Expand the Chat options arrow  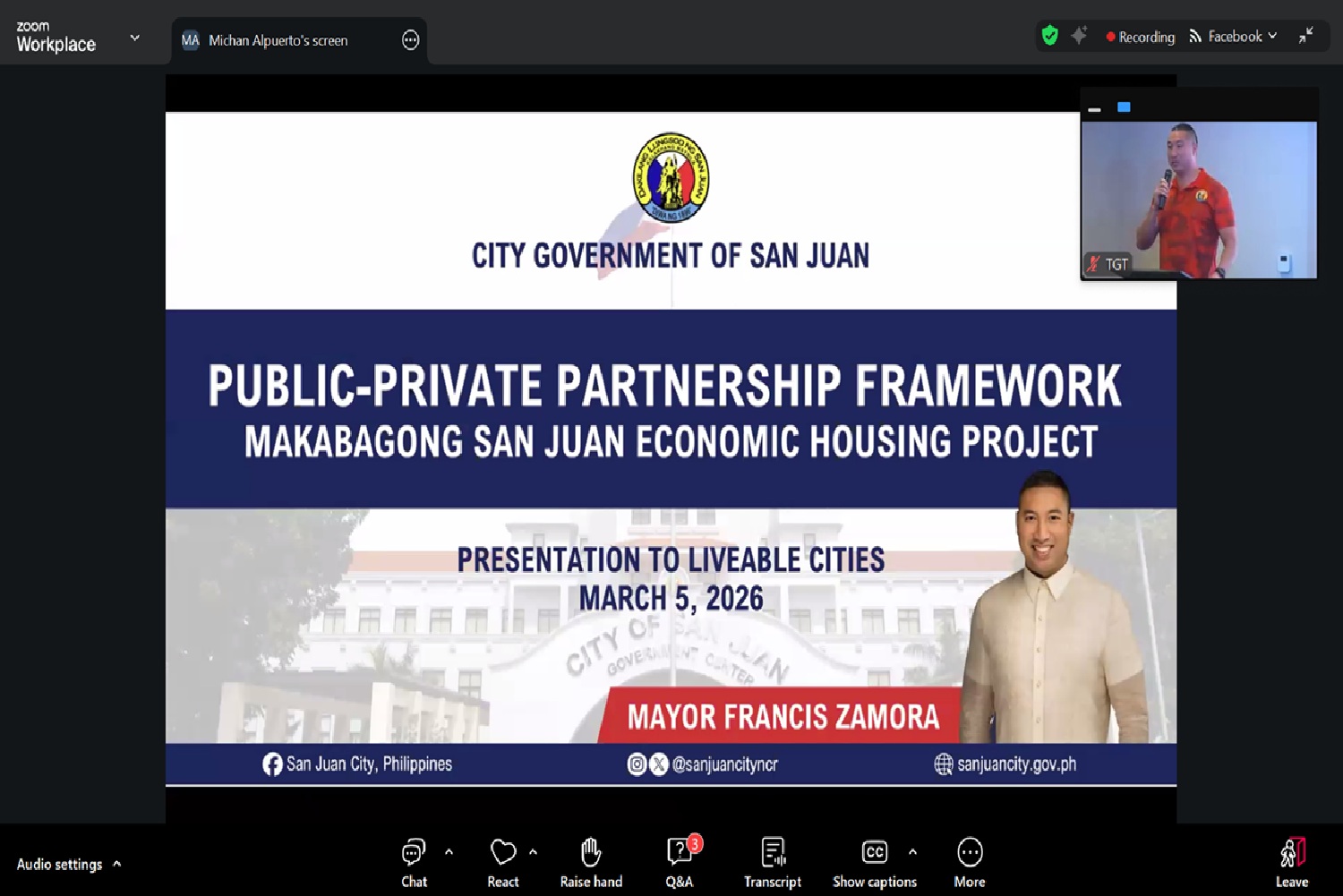tap(449, 852)
